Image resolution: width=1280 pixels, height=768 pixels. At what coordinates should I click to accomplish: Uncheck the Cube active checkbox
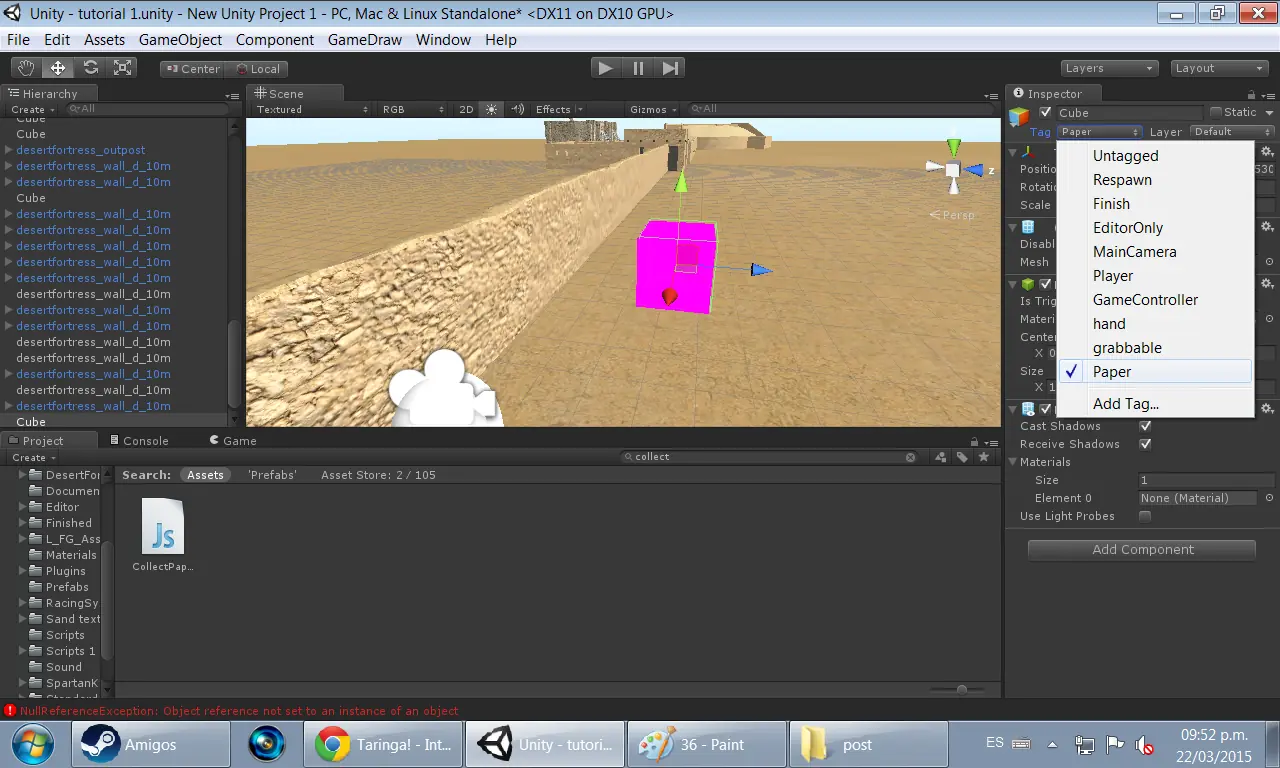(1045, 112)
